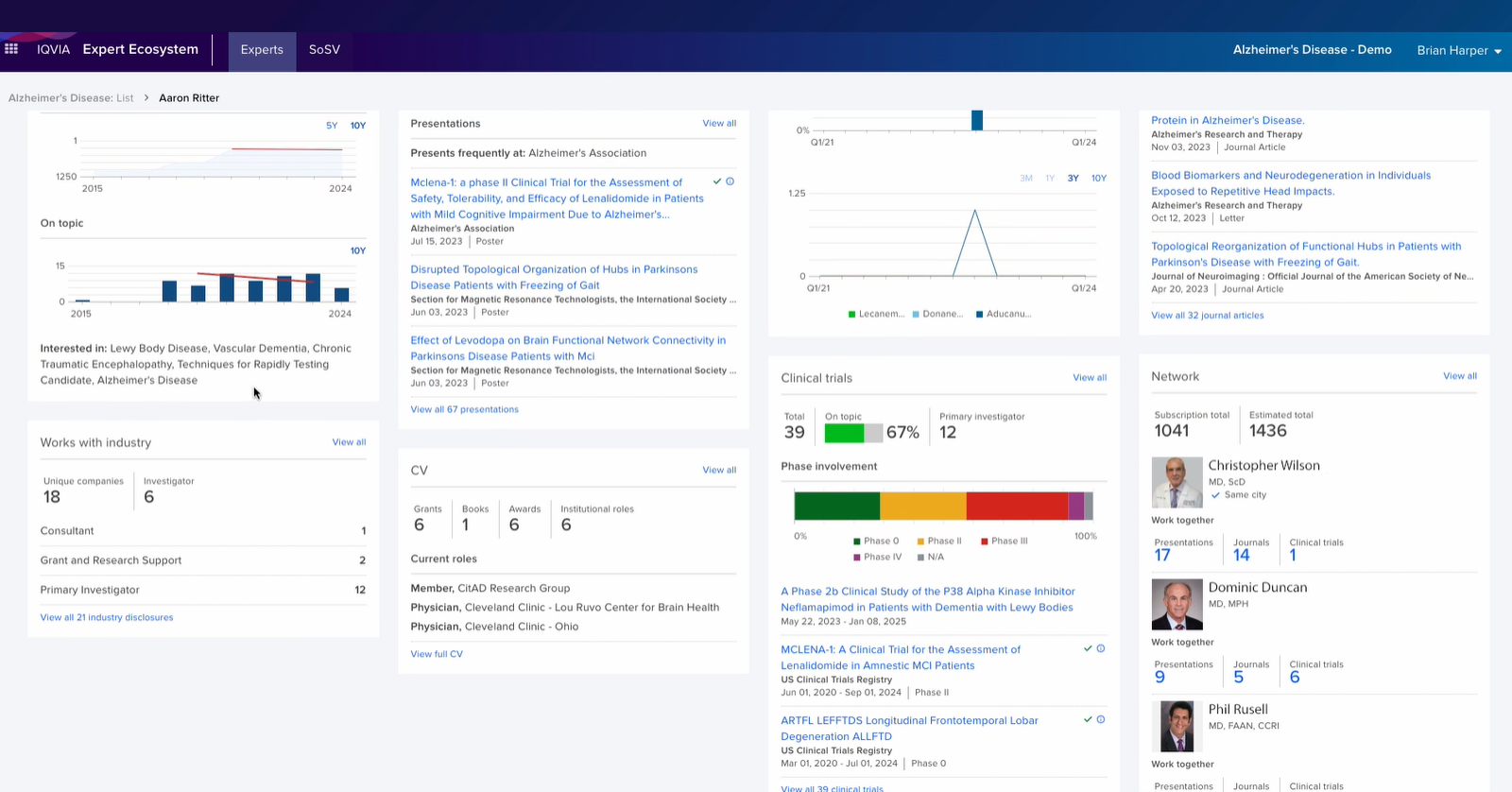Toggle Donanemab legend item
Viewport: 1512px width, 792px height.
click(x=937, y=314)
